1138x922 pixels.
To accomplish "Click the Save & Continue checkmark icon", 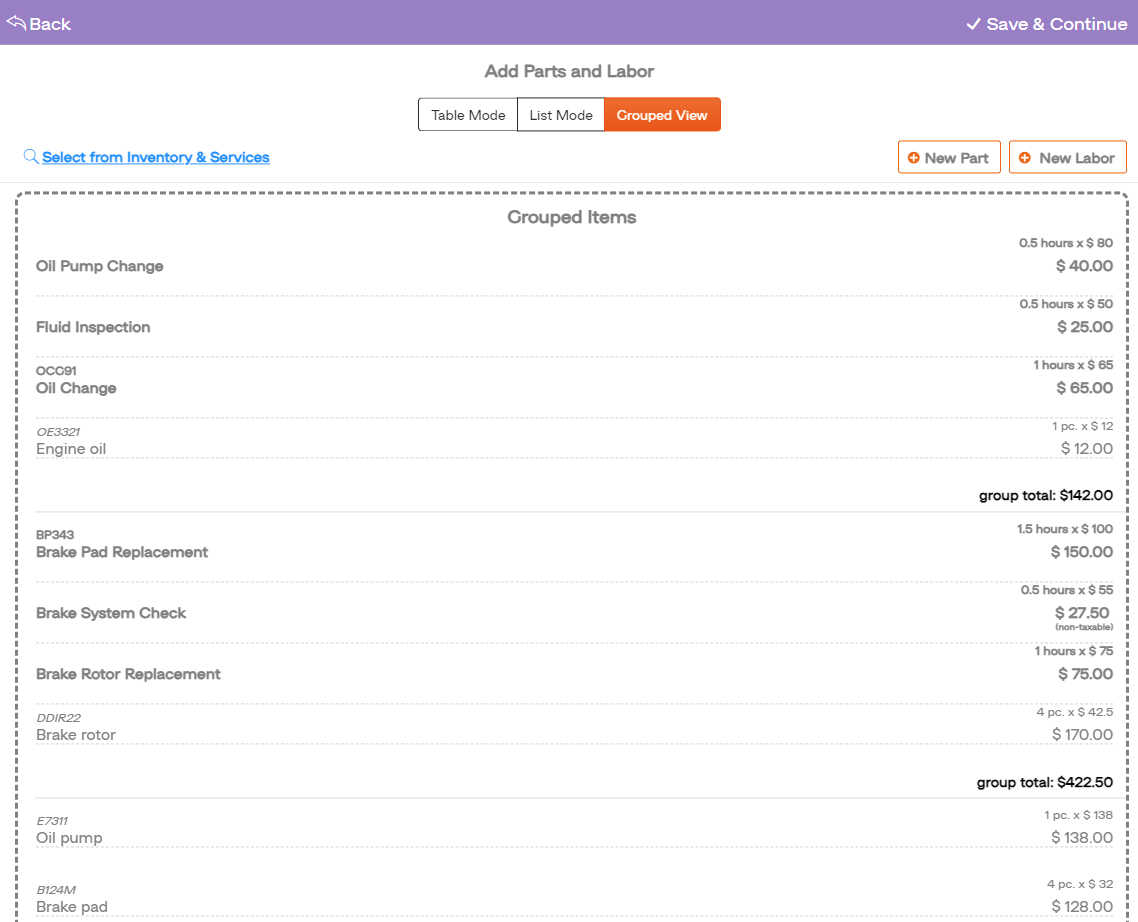I will point(973,24).
